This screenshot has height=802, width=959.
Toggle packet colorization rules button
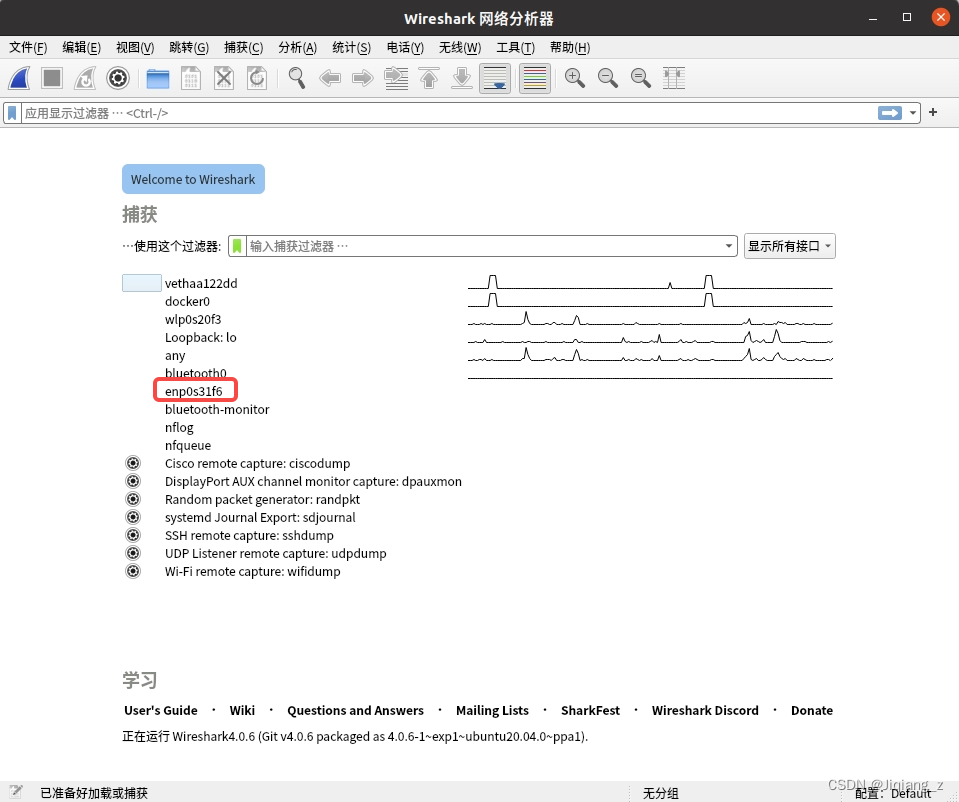(x=535, y=78)
